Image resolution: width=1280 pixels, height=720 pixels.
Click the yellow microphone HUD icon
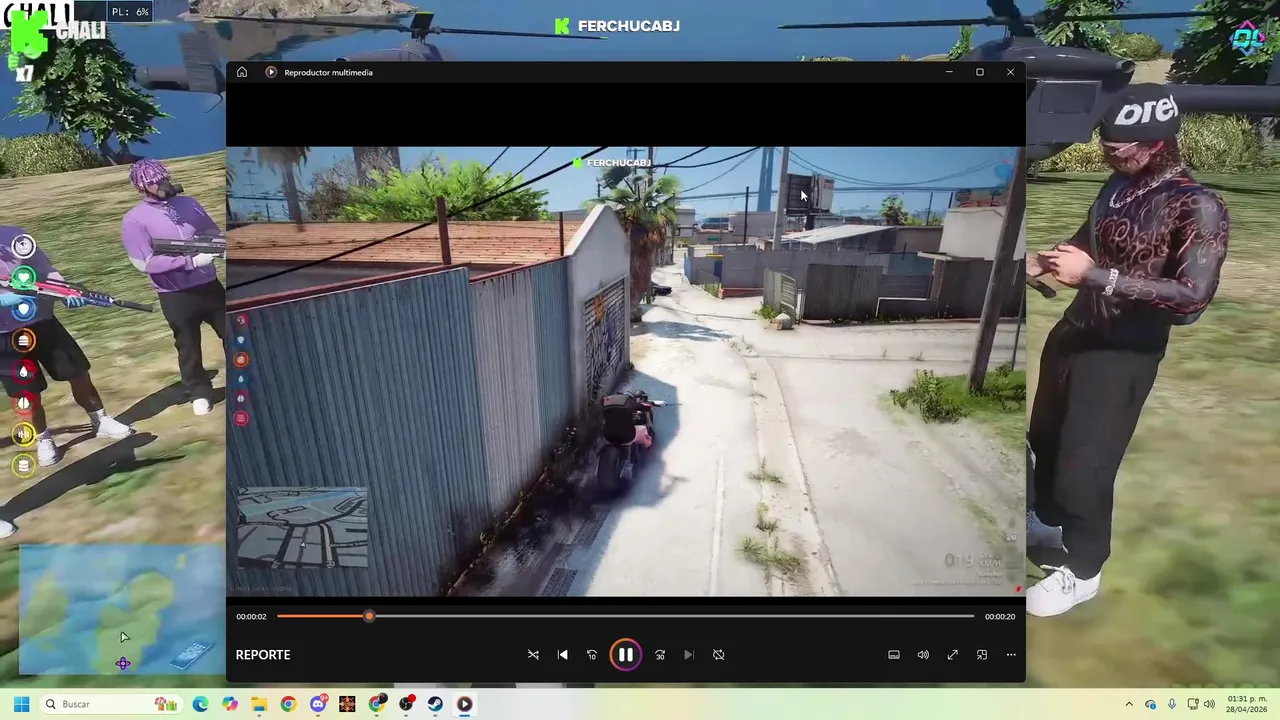coord(24,434)
